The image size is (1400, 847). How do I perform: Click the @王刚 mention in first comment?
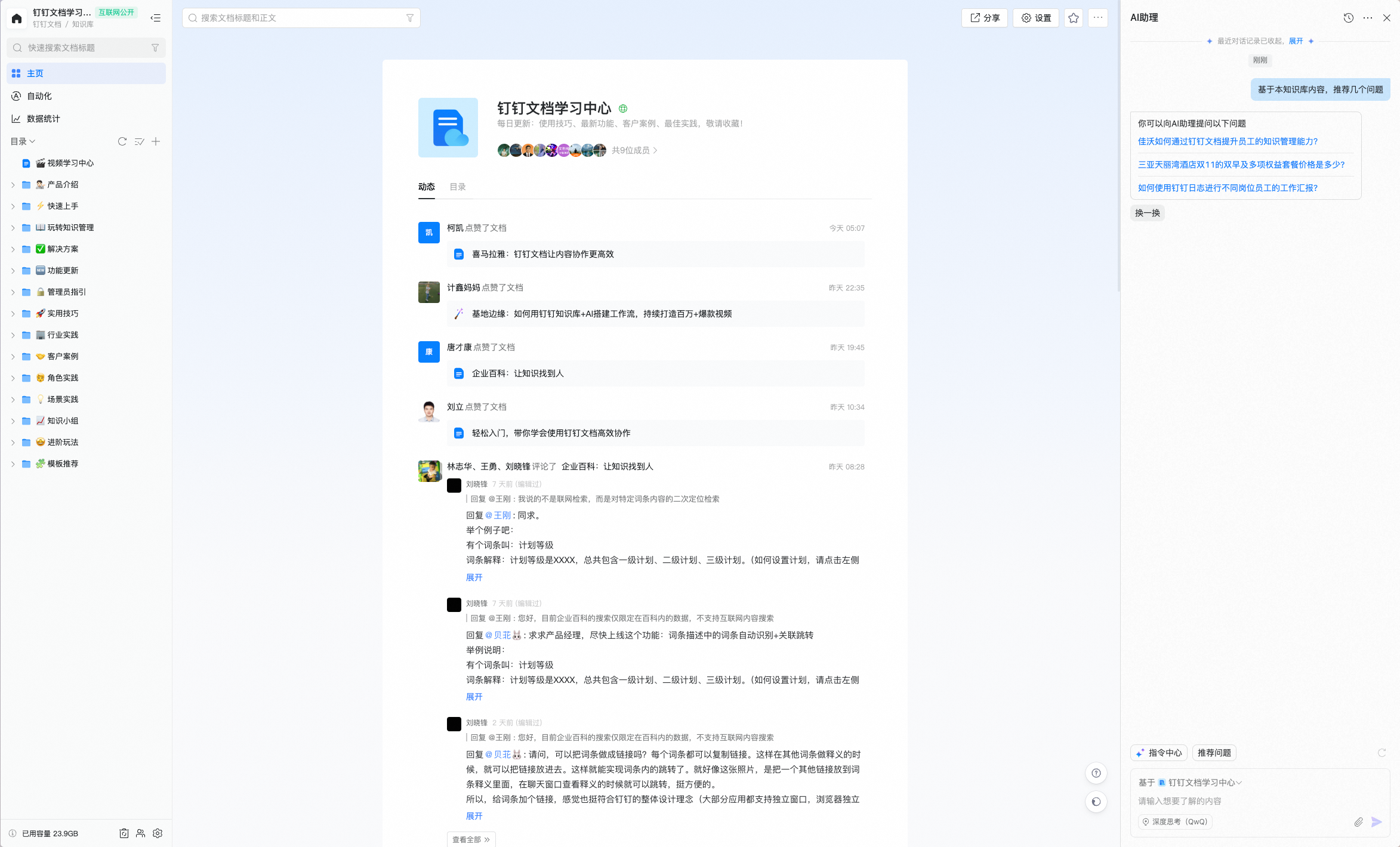pos(498,515)
